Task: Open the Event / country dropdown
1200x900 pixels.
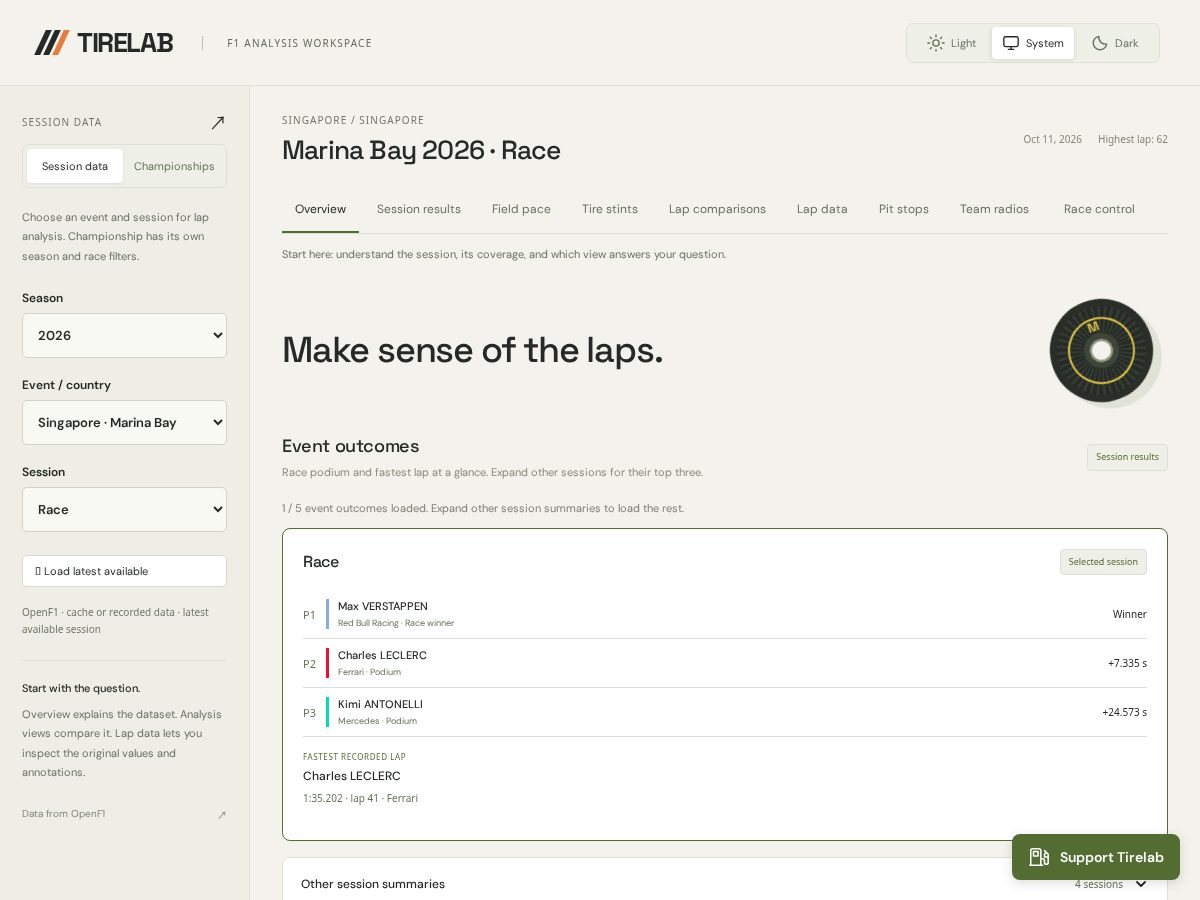Action: pos(124,422)
